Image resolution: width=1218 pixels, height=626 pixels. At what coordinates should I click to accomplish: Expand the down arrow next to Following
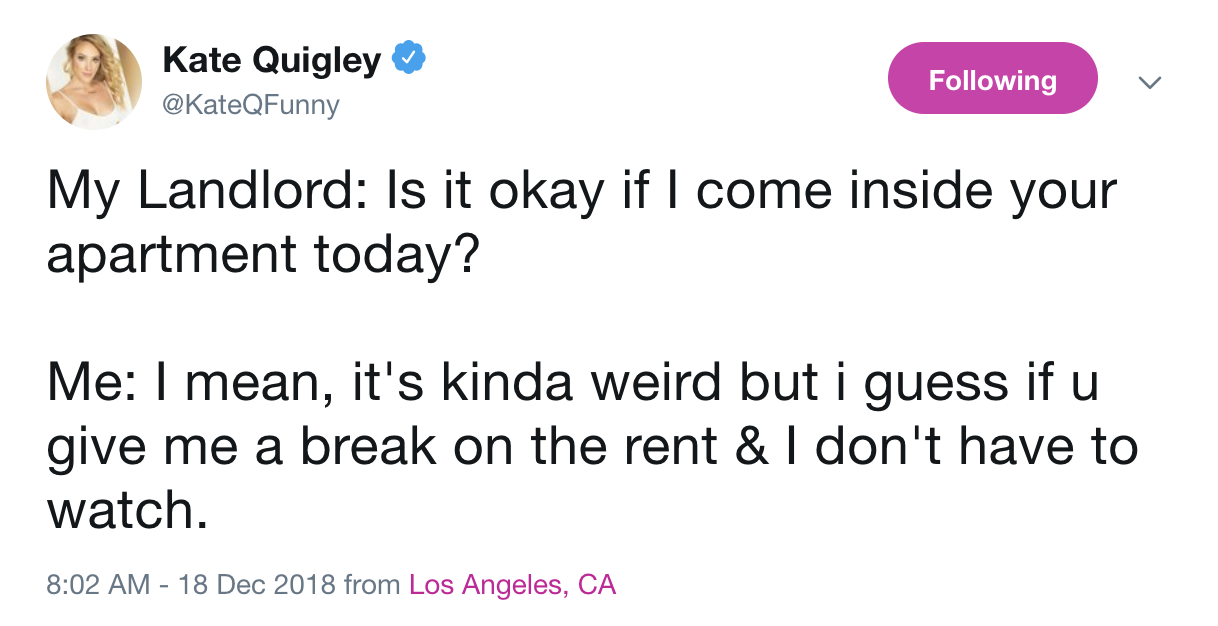click(1150, 82)
